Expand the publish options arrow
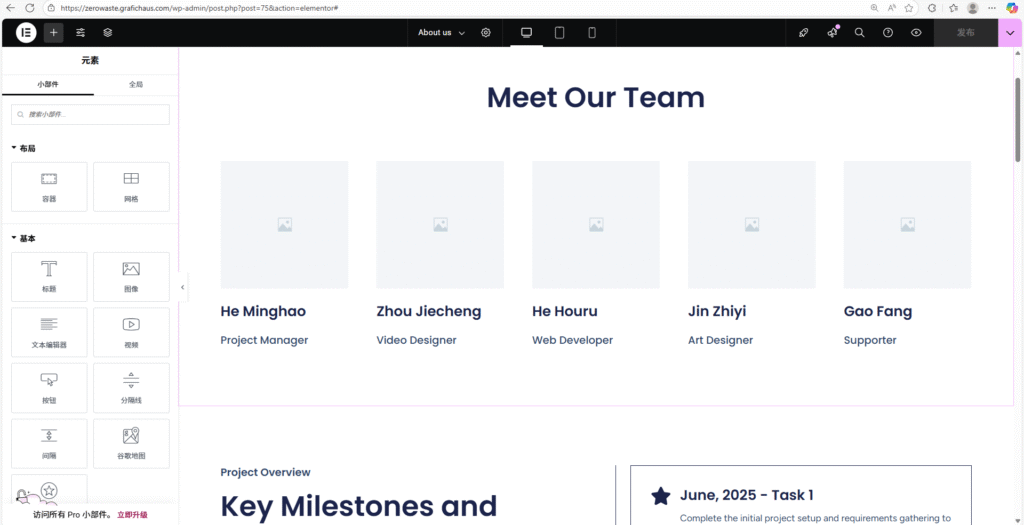 coord(1010,32)
